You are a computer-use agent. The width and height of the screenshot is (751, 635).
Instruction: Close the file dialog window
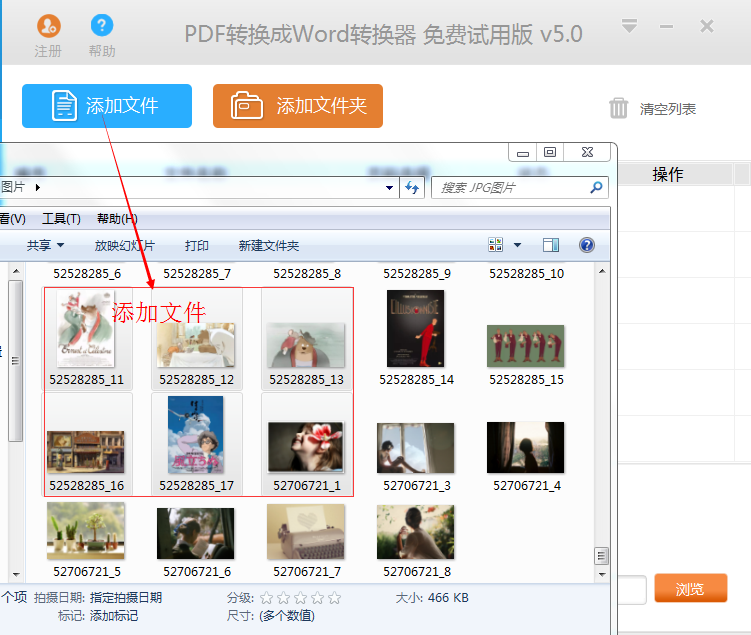coord(587,153)
